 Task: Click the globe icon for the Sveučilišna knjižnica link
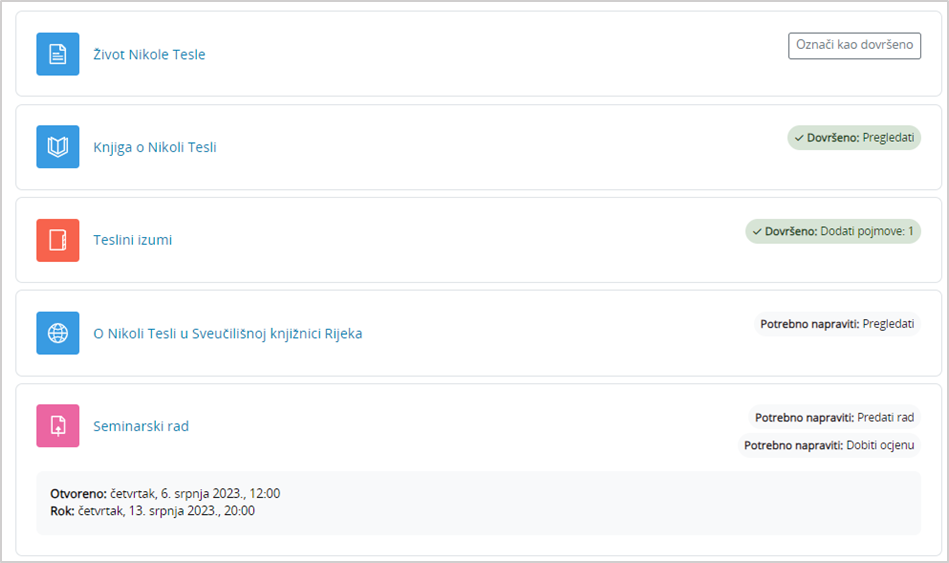tap(58, 333)
